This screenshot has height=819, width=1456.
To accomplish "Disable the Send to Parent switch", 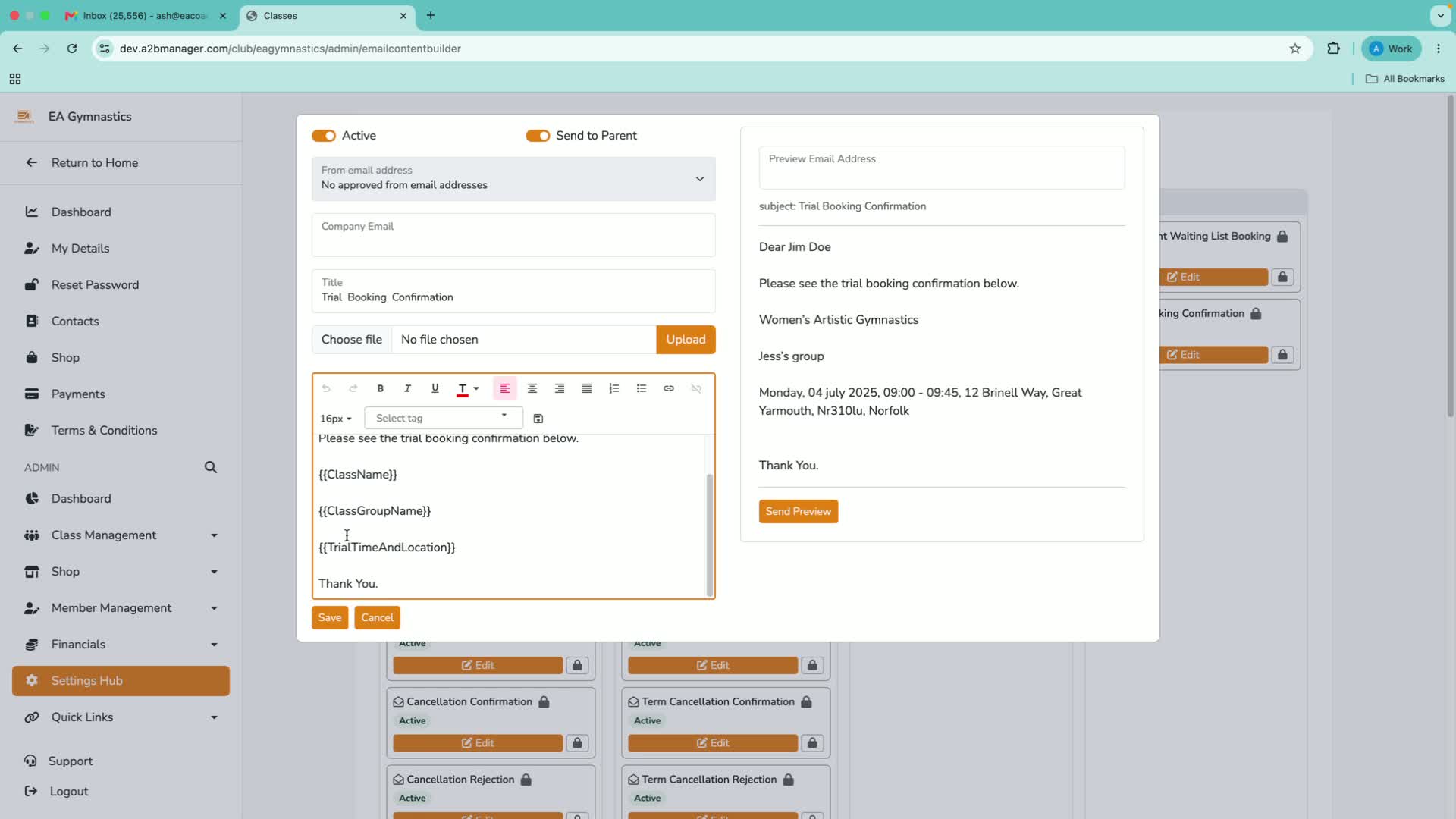I will pyautogui.click(x=538, y=136).
